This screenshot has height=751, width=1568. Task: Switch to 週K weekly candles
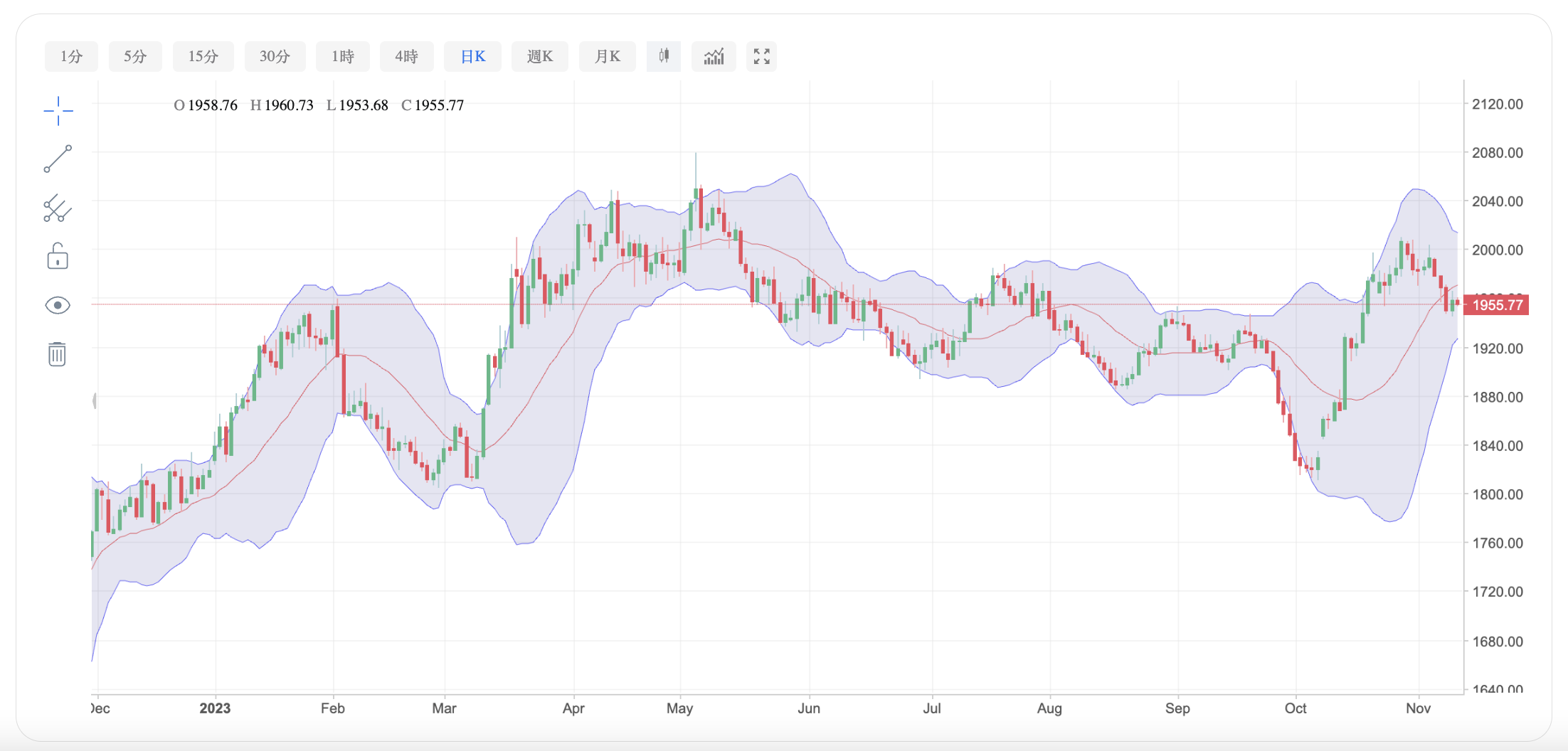click(x=539, y=56)
